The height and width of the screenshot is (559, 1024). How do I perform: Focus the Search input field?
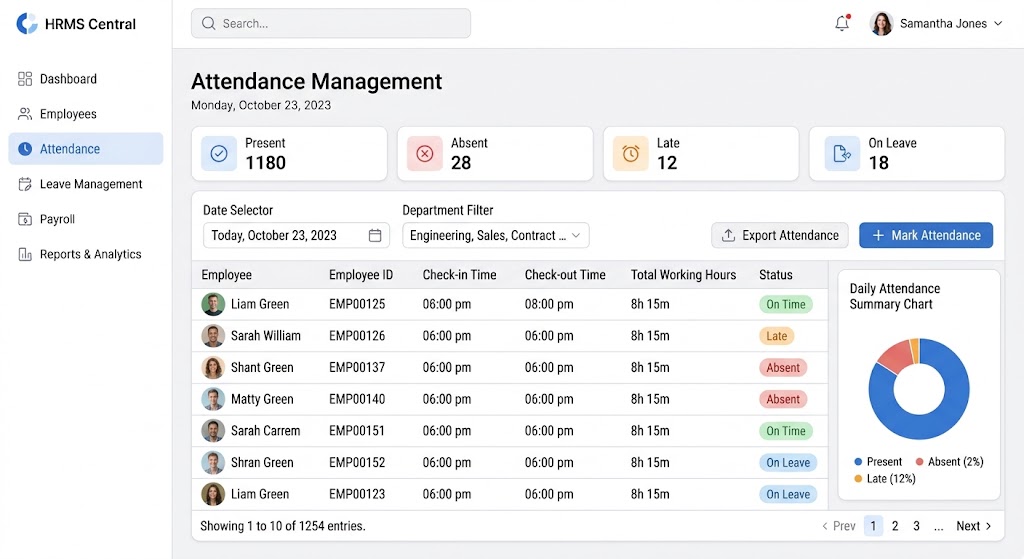330,24
